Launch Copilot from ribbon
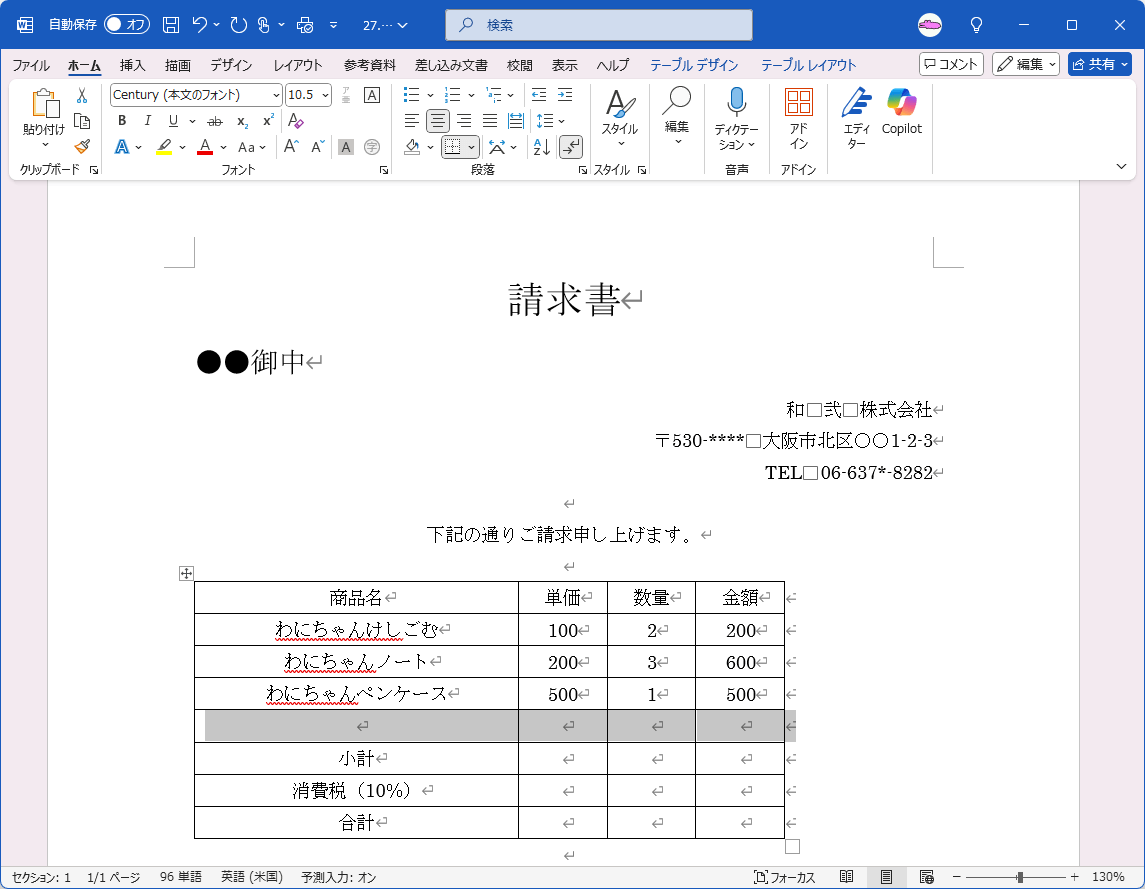The width and height of the screenshot is (1145, 889). tap(902, 112)
